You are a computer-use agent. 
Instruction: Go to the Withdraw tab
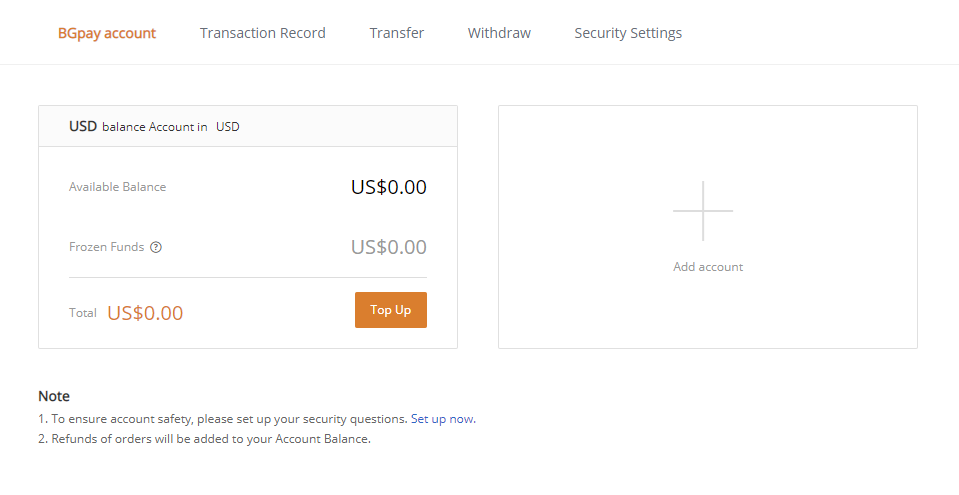point(499,33)
